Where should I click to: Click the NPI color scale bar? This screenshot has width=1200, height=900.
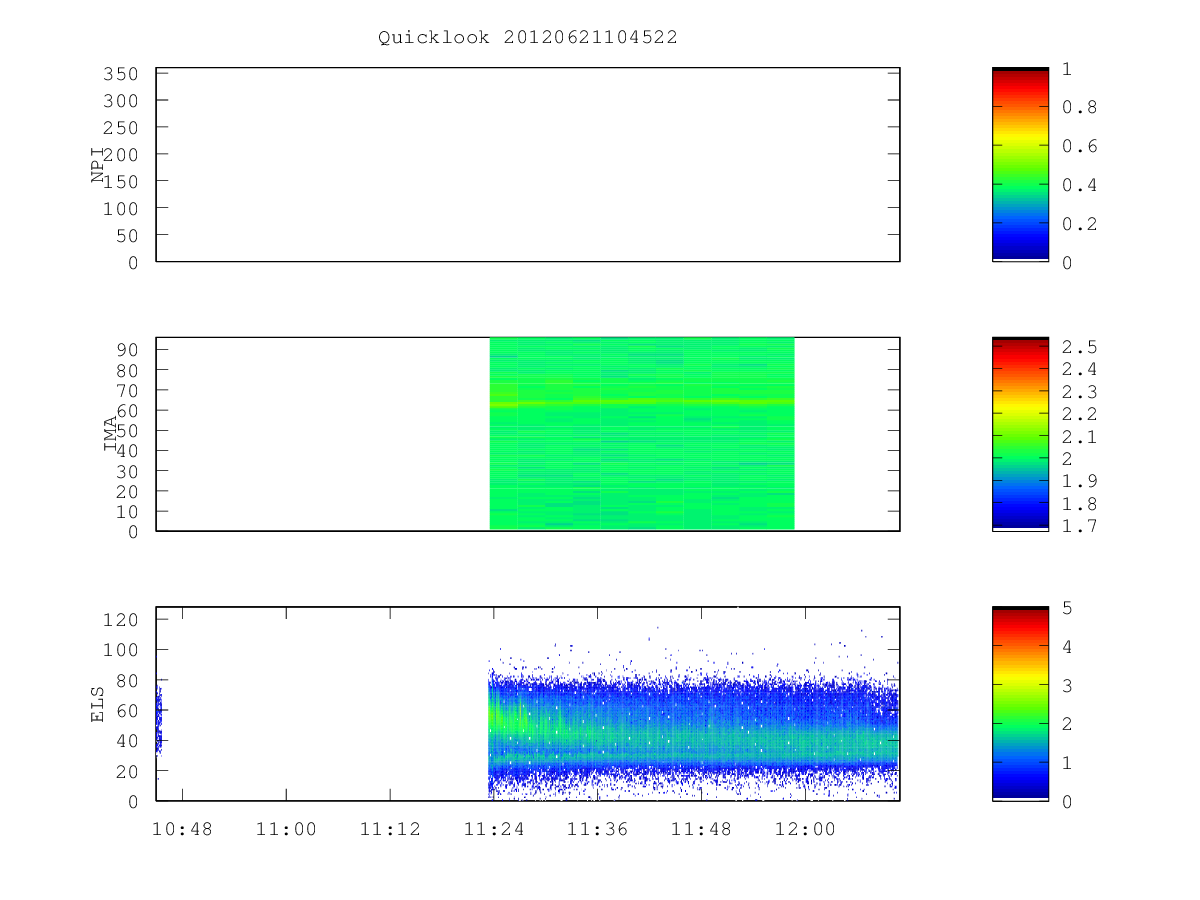tap(1020, 164)
